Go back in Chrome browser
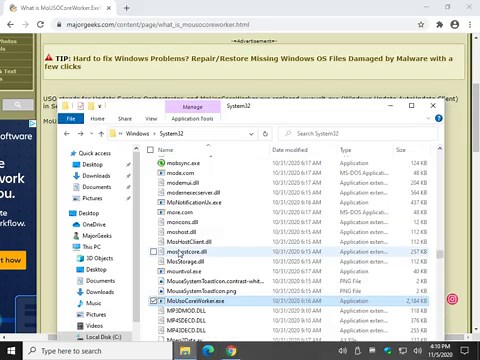Image resolution: width=480 pixels, height=360 pixels. (x=11, y=24)
